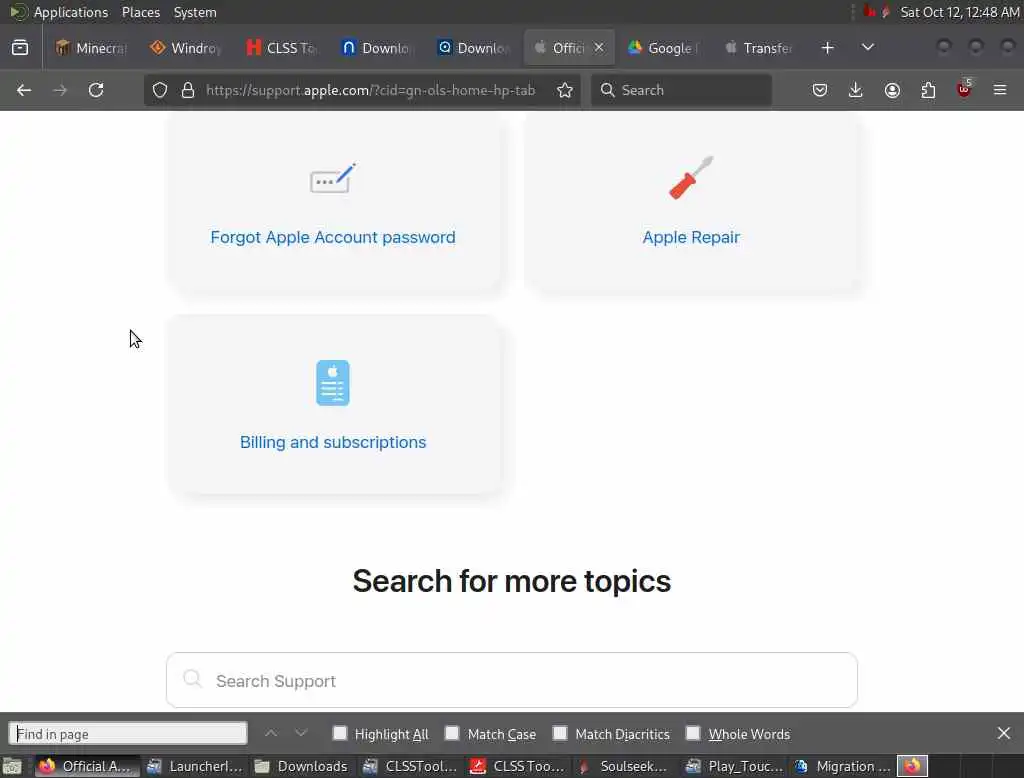Image resolution: width=1024 pixels, height=778 pixels.
Task: Close the find bar
Action: click(x=1004, y=734)
